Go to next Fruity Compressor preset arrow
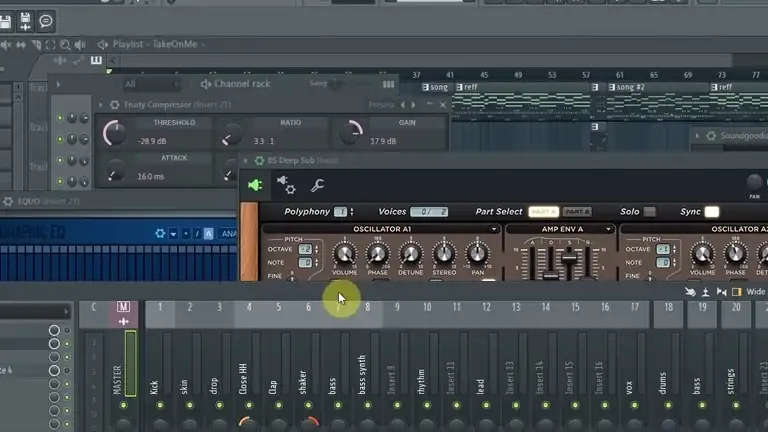Screen dimensions: 768x432 coord(413,105)
